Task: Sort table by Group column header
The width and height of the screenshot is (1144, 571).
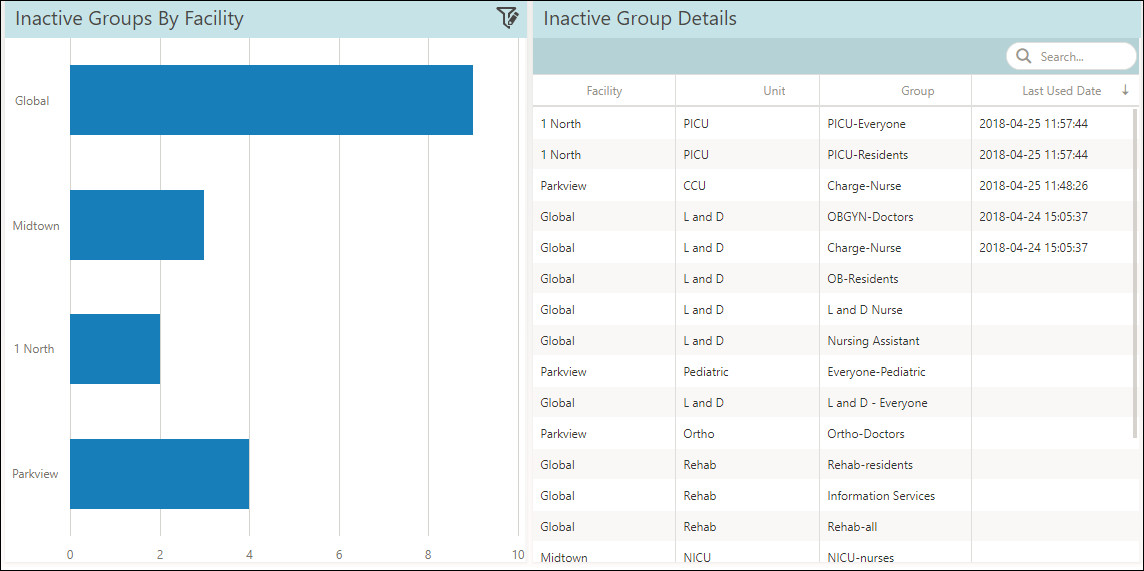Action: point(896,91)
